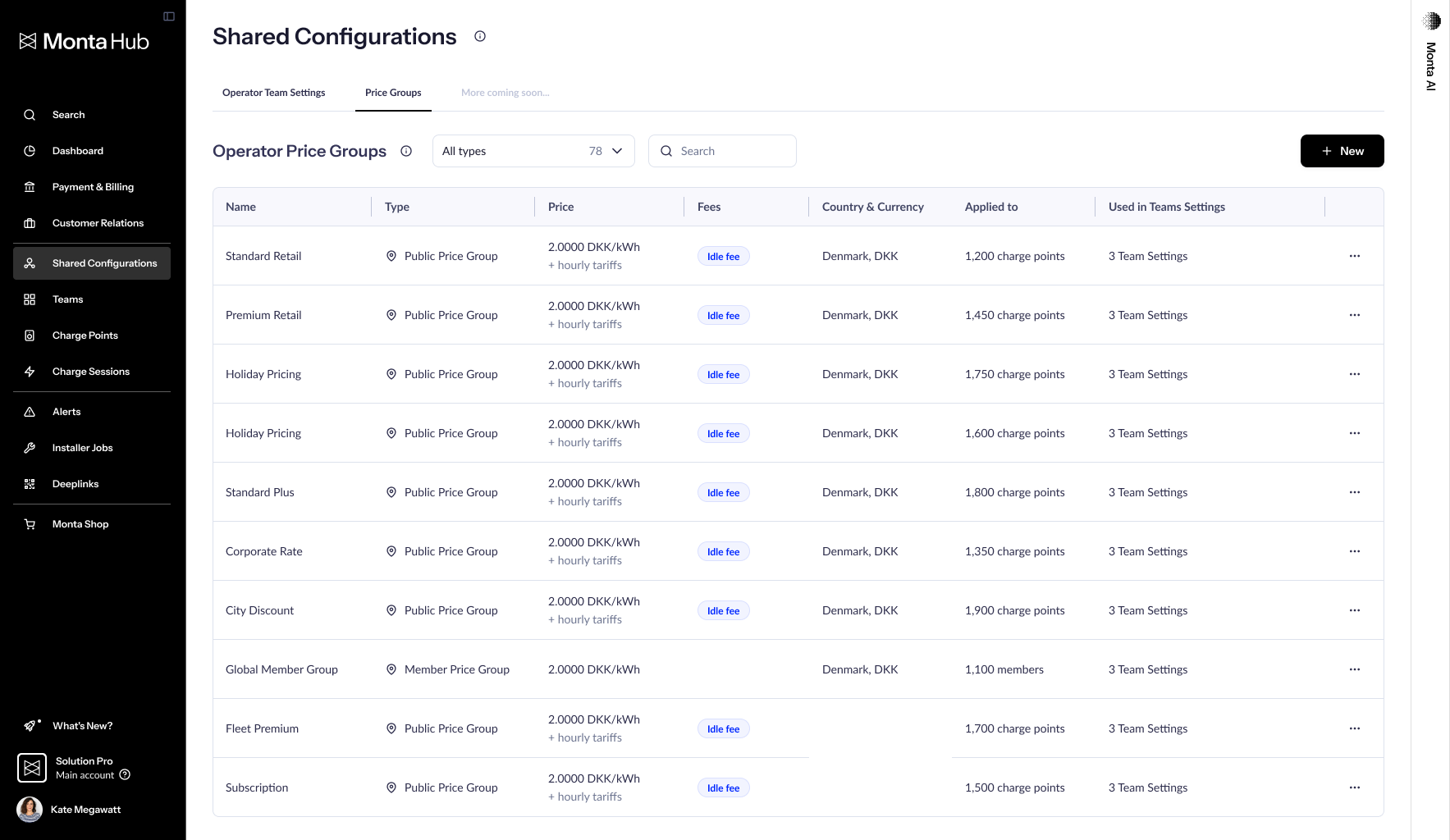
Task: Open the Search item in the sidebar
Action: click(92, 115)
